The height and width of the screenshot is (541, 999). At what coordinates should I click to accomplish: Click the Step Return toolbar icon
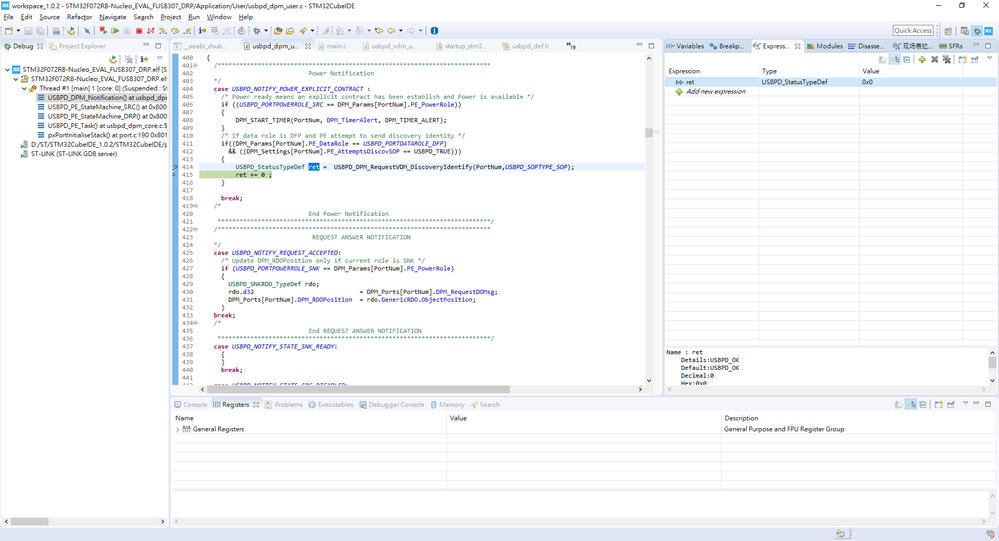pos(187,31)
